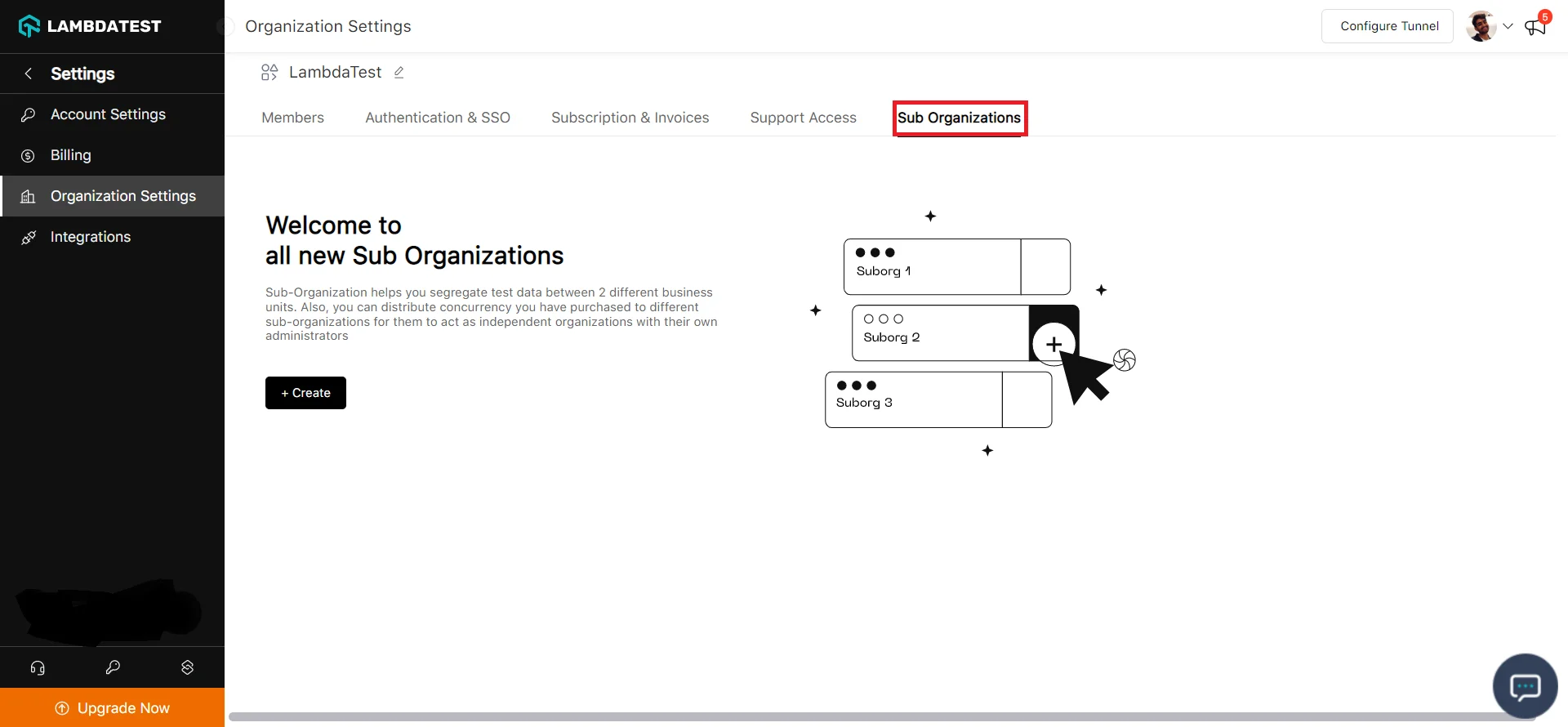
Task: Open the announcements megaphone icon
Action: point(1535,27)
